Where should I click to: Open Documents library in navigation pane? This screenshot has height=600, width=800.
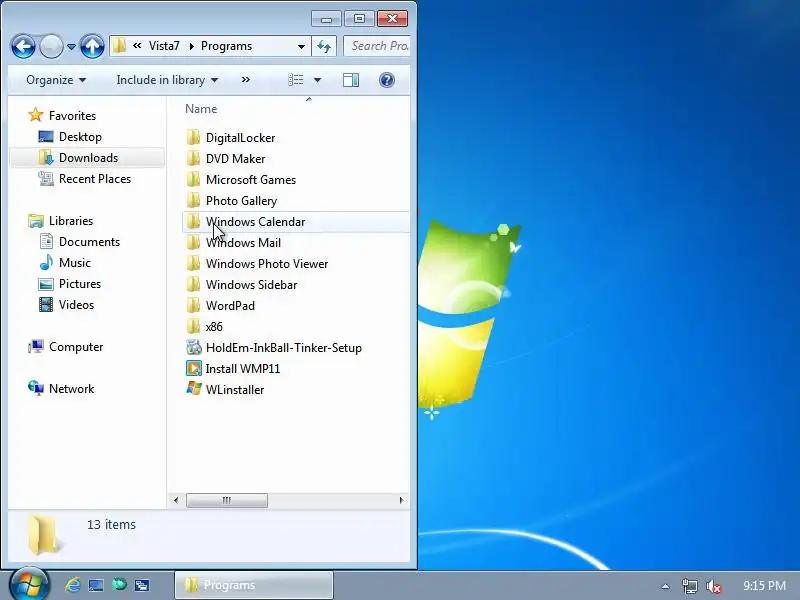[89, 242]
